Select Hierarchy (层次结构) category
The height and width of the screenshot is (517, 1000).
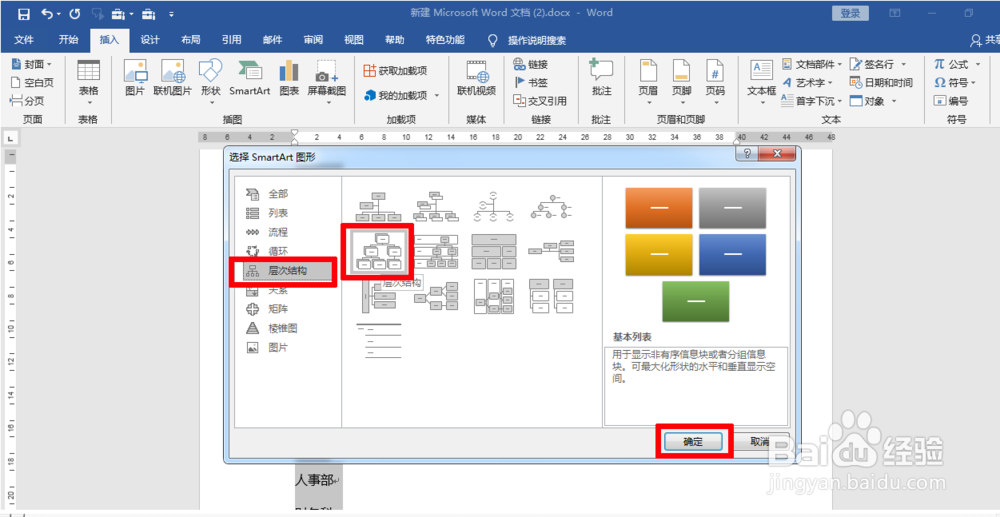pyautogui.click(x=287, y=271)
